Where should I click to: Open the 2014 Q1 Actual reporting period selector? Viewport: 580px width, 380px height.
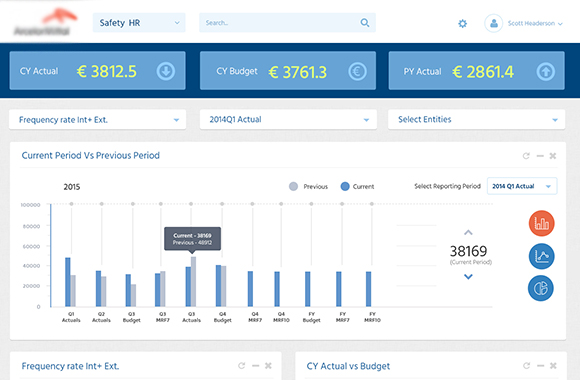pos(522,186)
